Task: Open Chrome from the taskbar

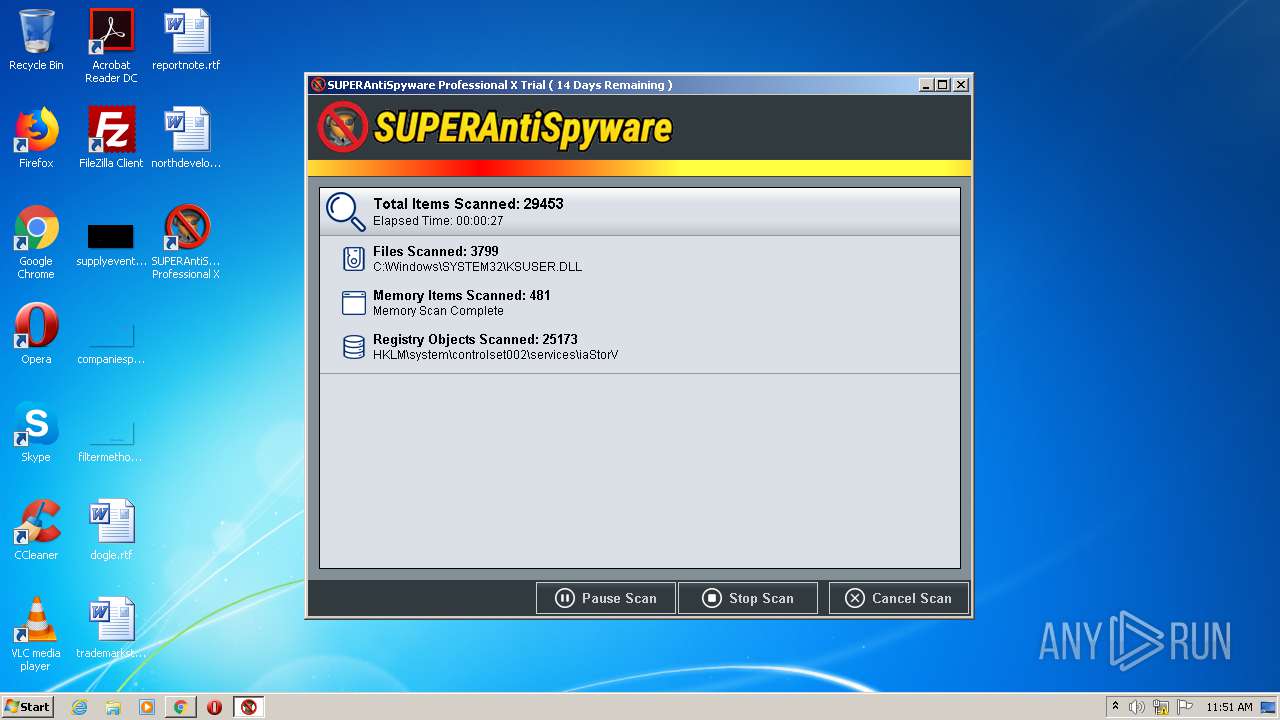Action: tap(180, 707)
